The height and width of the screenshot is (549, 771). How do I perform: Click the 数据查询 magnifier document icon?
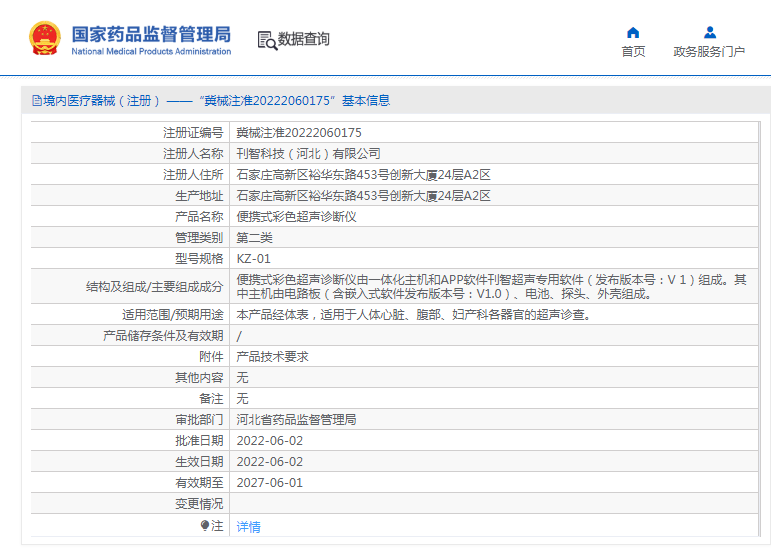coord(266,40)
